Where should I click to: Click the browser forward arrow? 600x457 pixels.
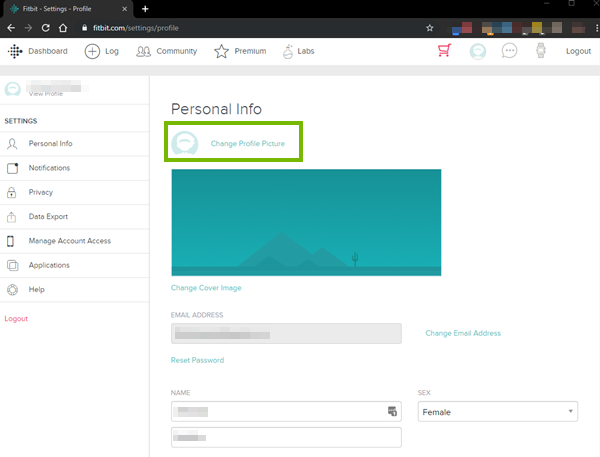tap(28, 28)
